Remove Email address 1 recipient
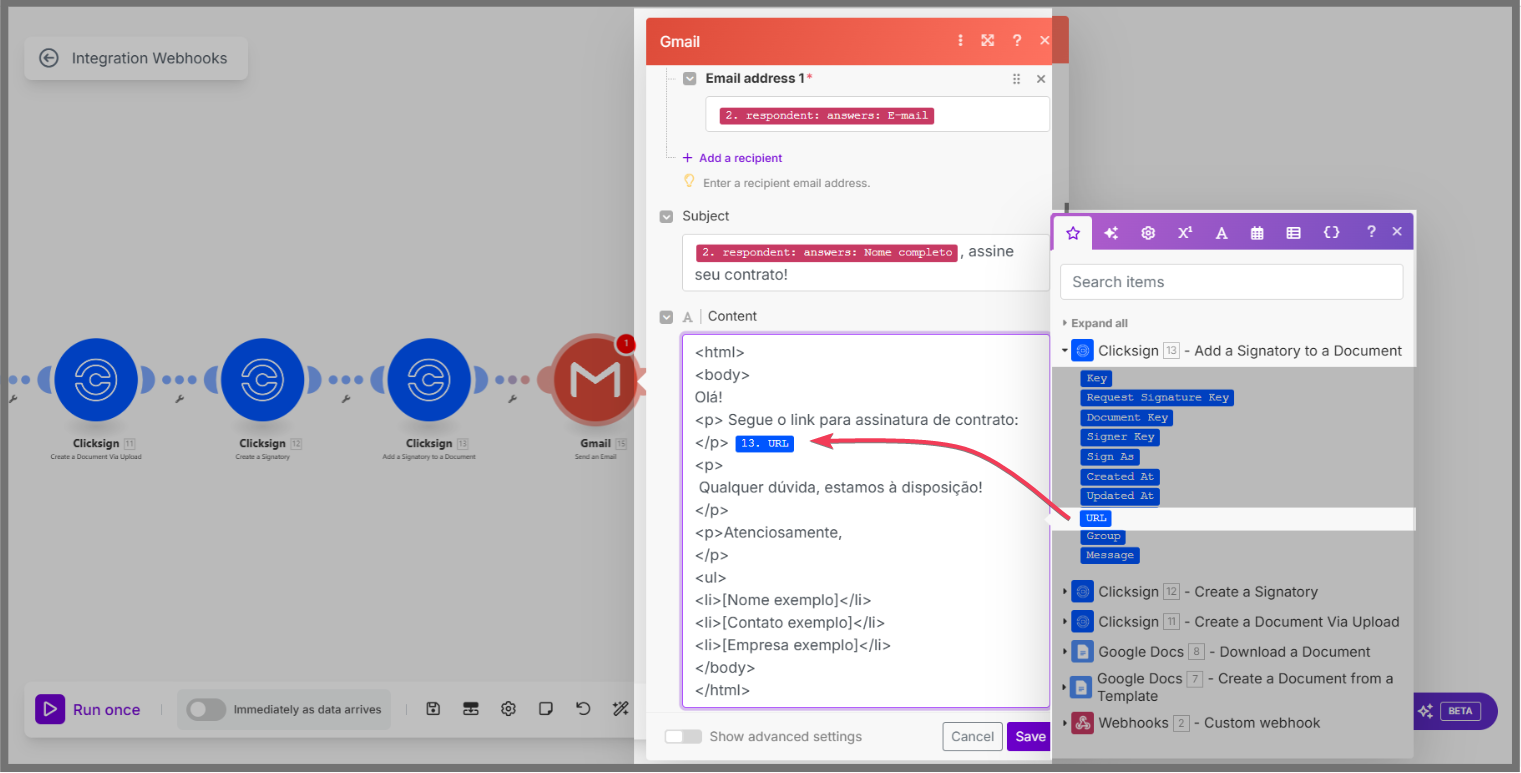 (x=1041, y=79)
